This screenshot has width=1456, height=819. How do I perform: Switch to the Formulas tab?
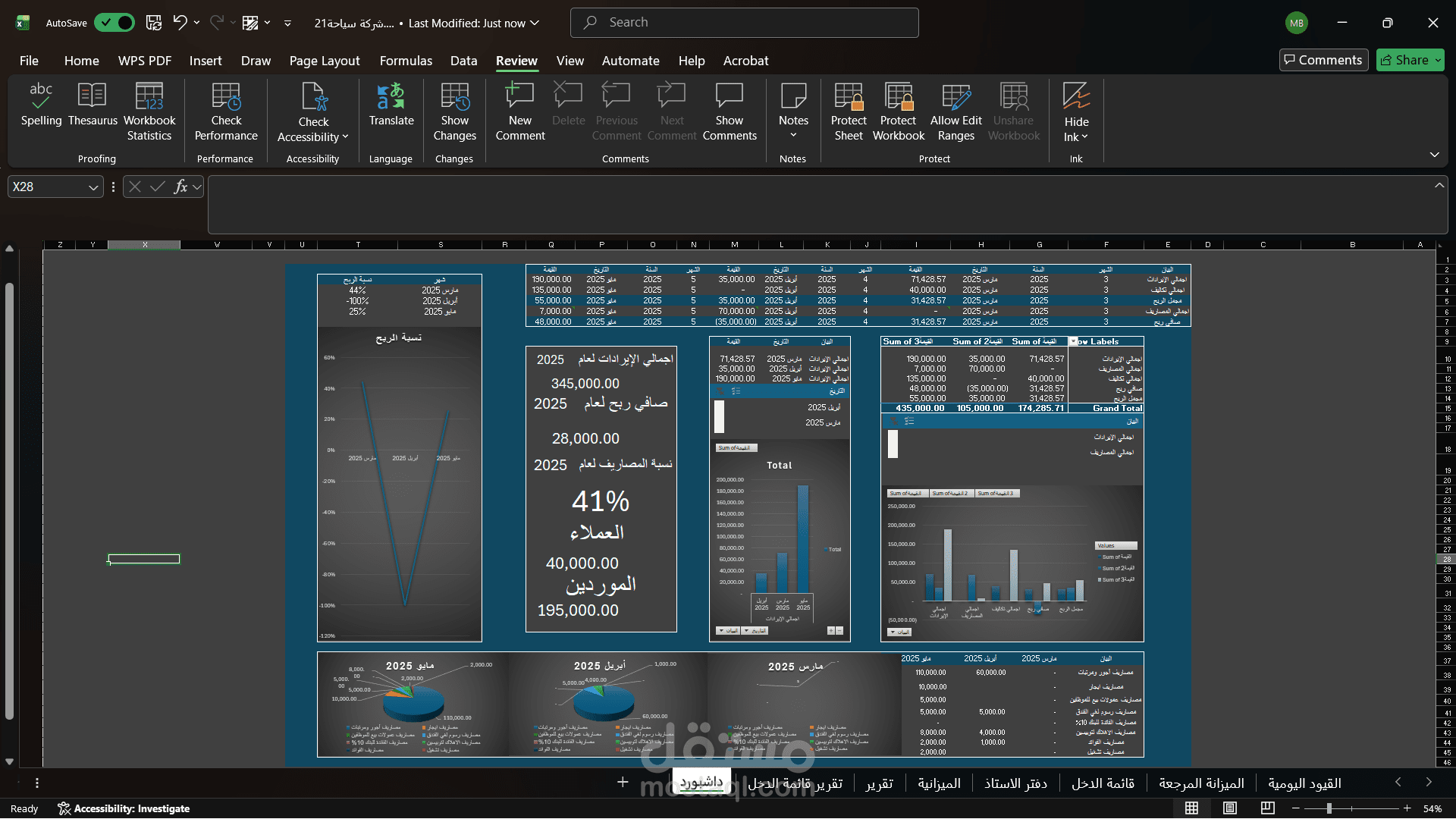pyautogui.click(x=406, y=61)
